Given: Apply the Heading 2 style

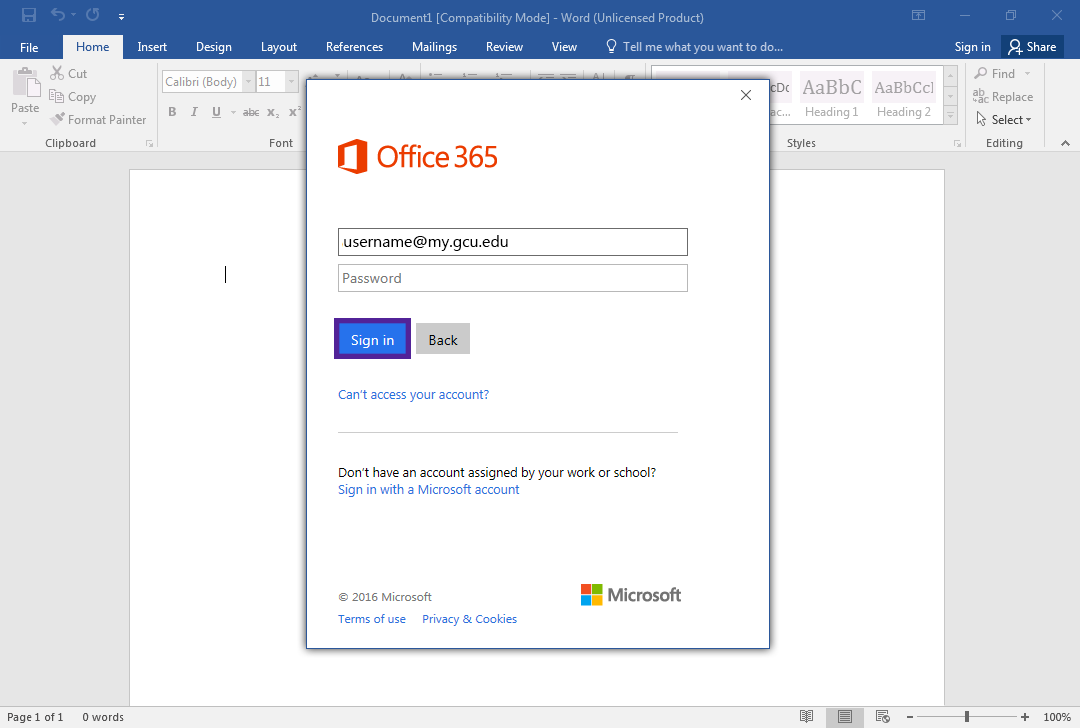Looking at the screenshot, I should point(904,96).
